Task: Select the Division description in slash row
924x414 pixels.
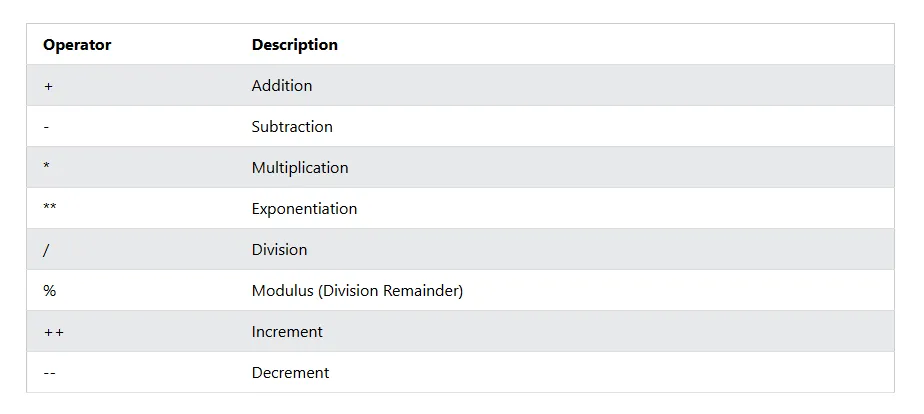Action: click(279, 250)
